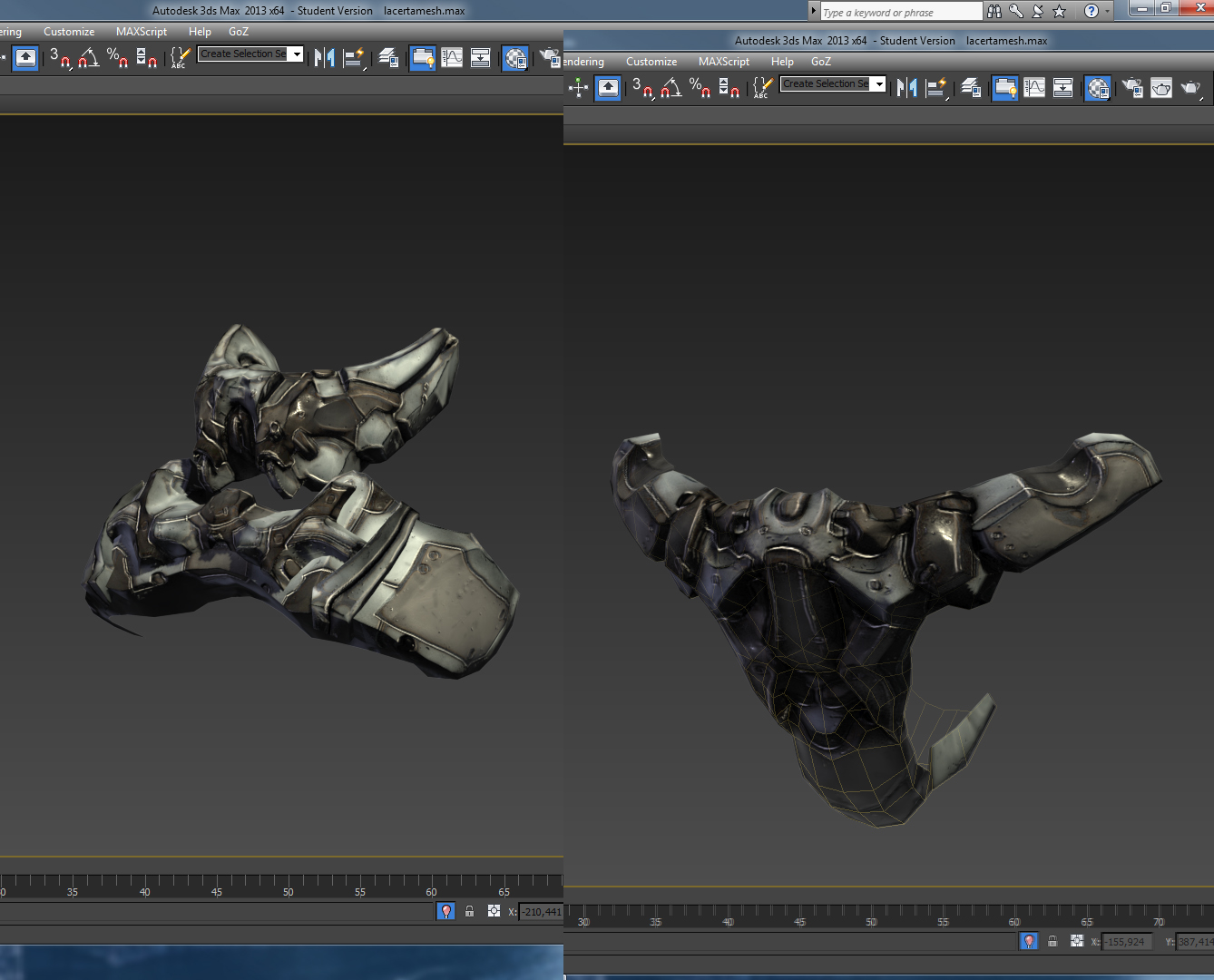
Task: Open the Help button dropdown arrow in title bar
Action: pos(1108,12)
